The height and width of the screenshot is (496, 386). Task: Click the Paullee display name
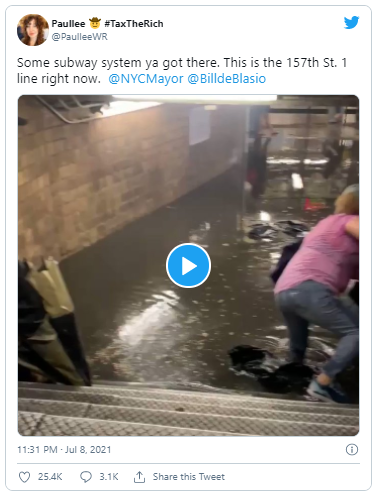(68, 24)
